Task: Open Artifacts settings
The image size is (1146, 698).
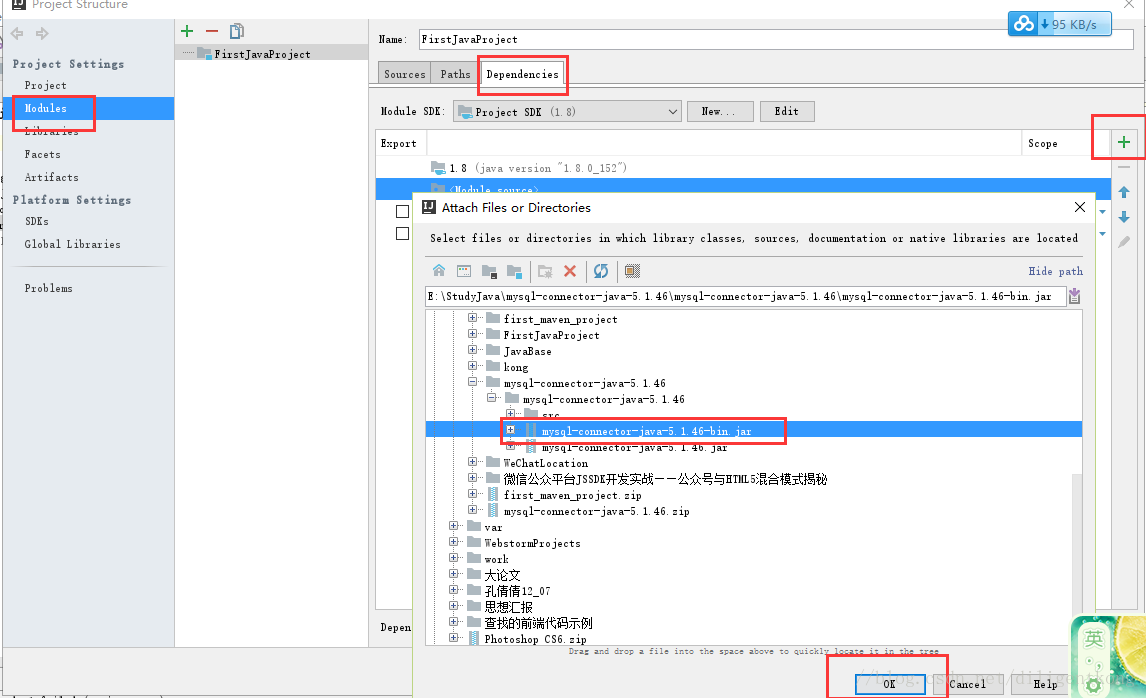Action: pos(51,177)
